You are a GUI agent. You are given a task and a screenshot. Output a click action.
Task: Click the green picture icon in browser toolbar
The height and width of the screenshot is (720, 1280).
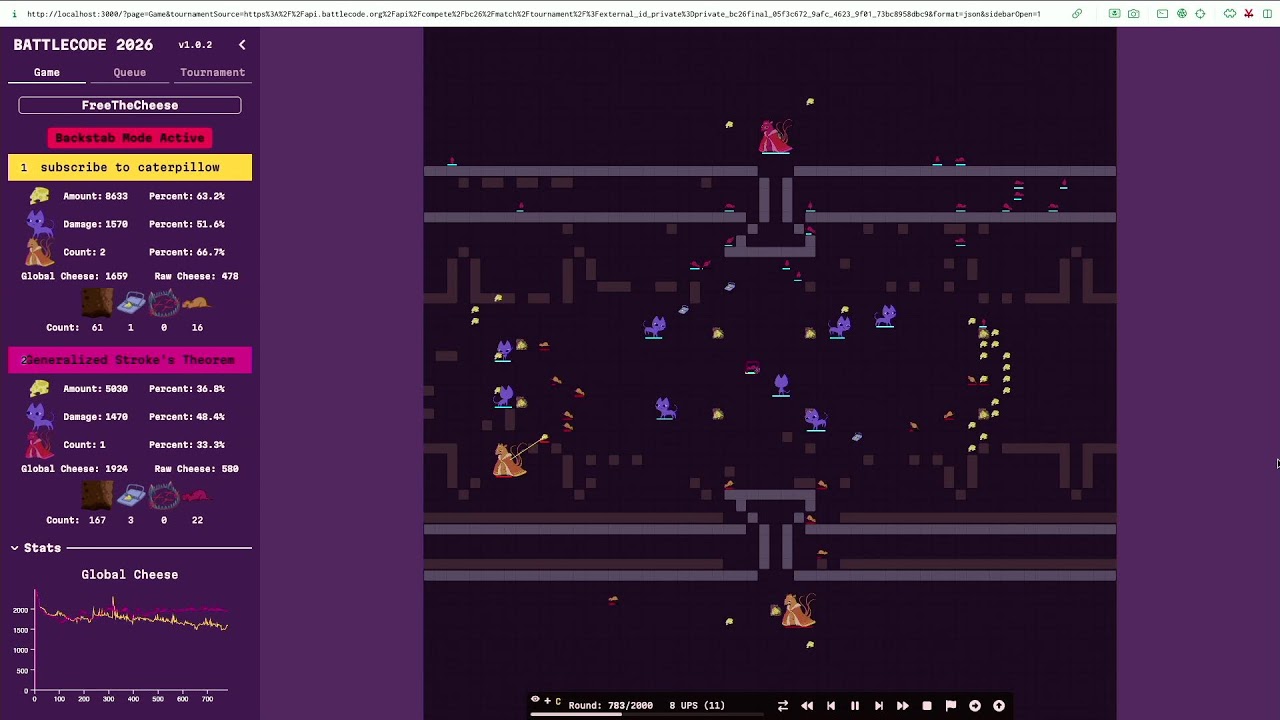(x=1114, y=14)
